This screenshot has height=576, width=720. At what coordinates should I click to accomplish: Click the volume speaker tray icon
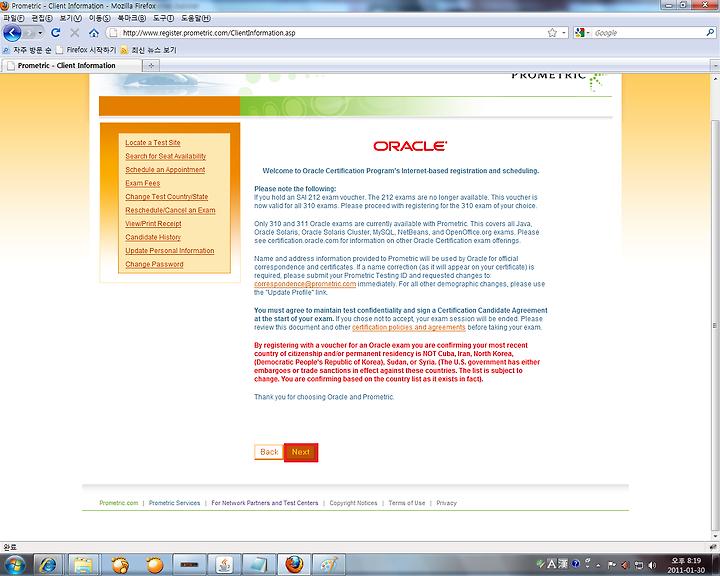[651, 565]
